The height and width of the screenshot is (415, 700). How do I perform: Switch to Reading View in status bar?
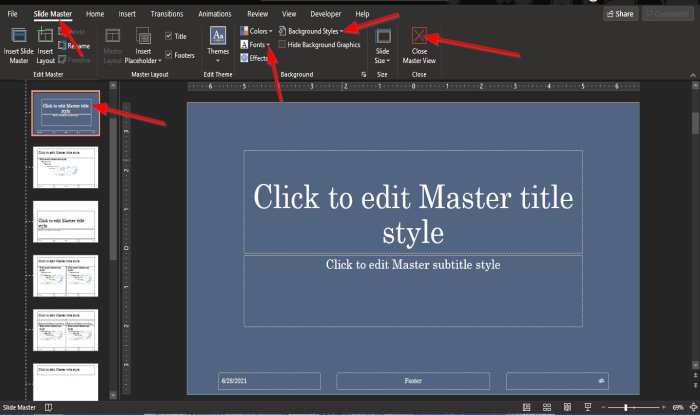pyautogui.click(x=566, y=408)
